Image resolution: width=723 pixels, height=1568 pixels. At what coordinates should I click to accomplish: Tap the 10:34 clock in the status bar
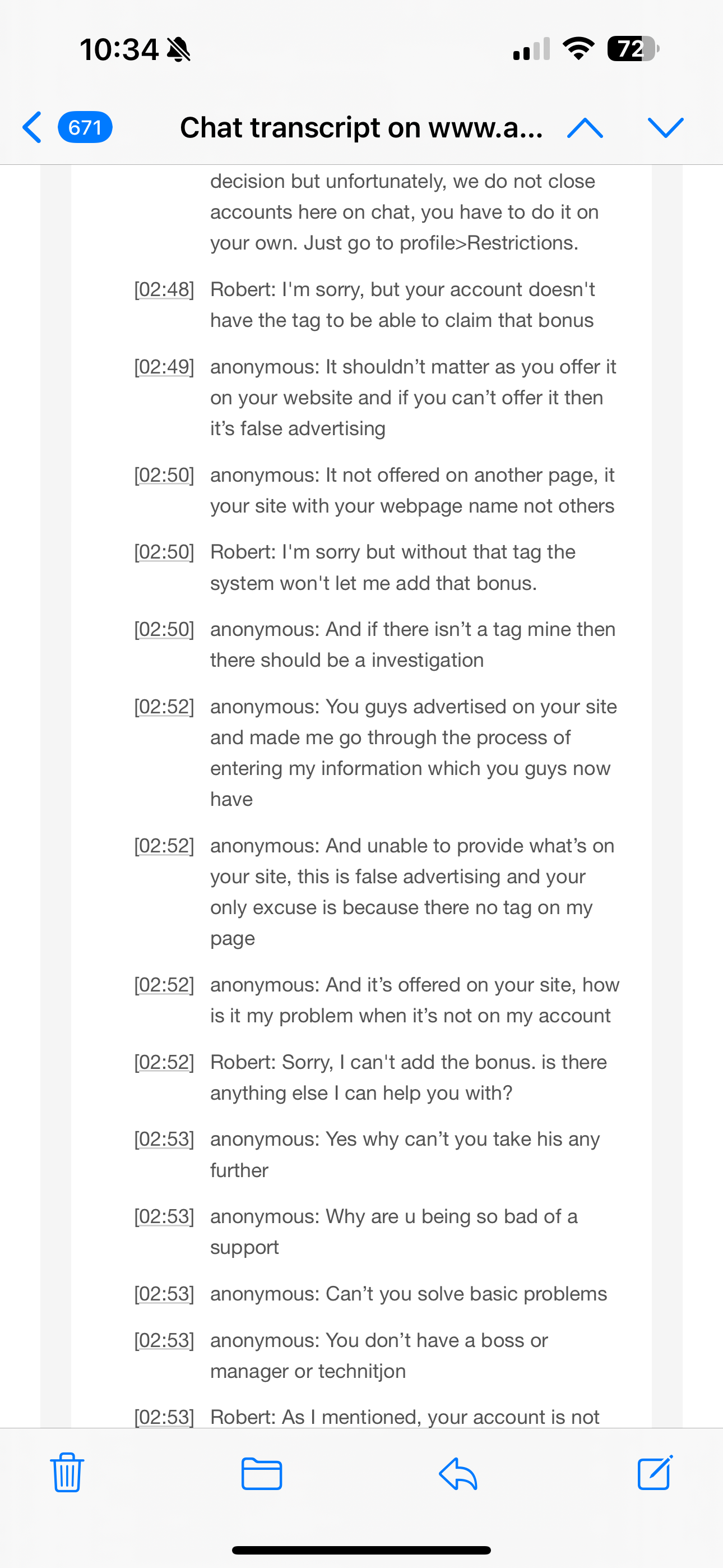(x=119, y=49)
